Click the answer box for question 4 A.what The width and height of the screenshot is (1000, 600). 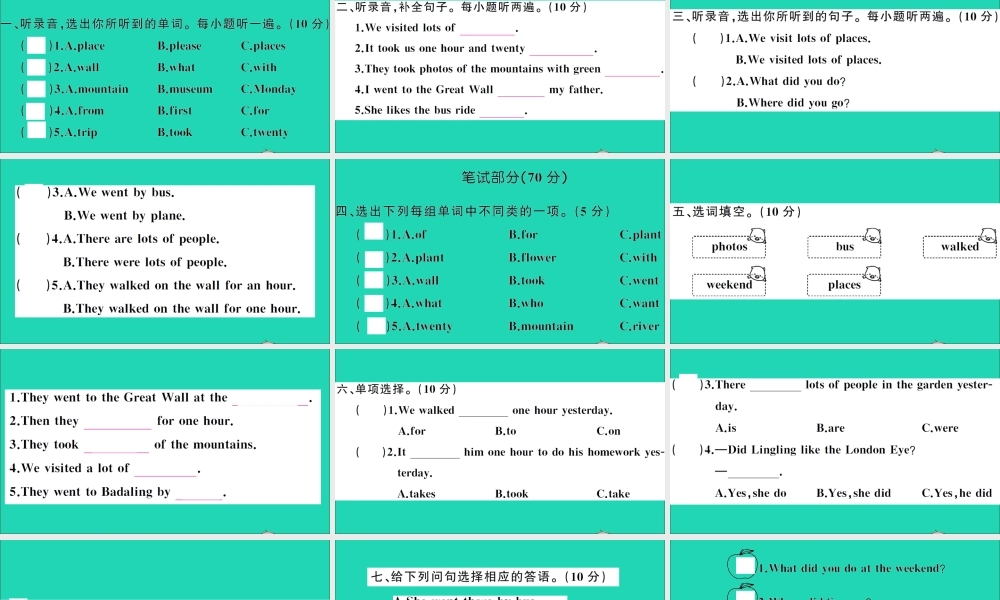click(x=374, y=304)
